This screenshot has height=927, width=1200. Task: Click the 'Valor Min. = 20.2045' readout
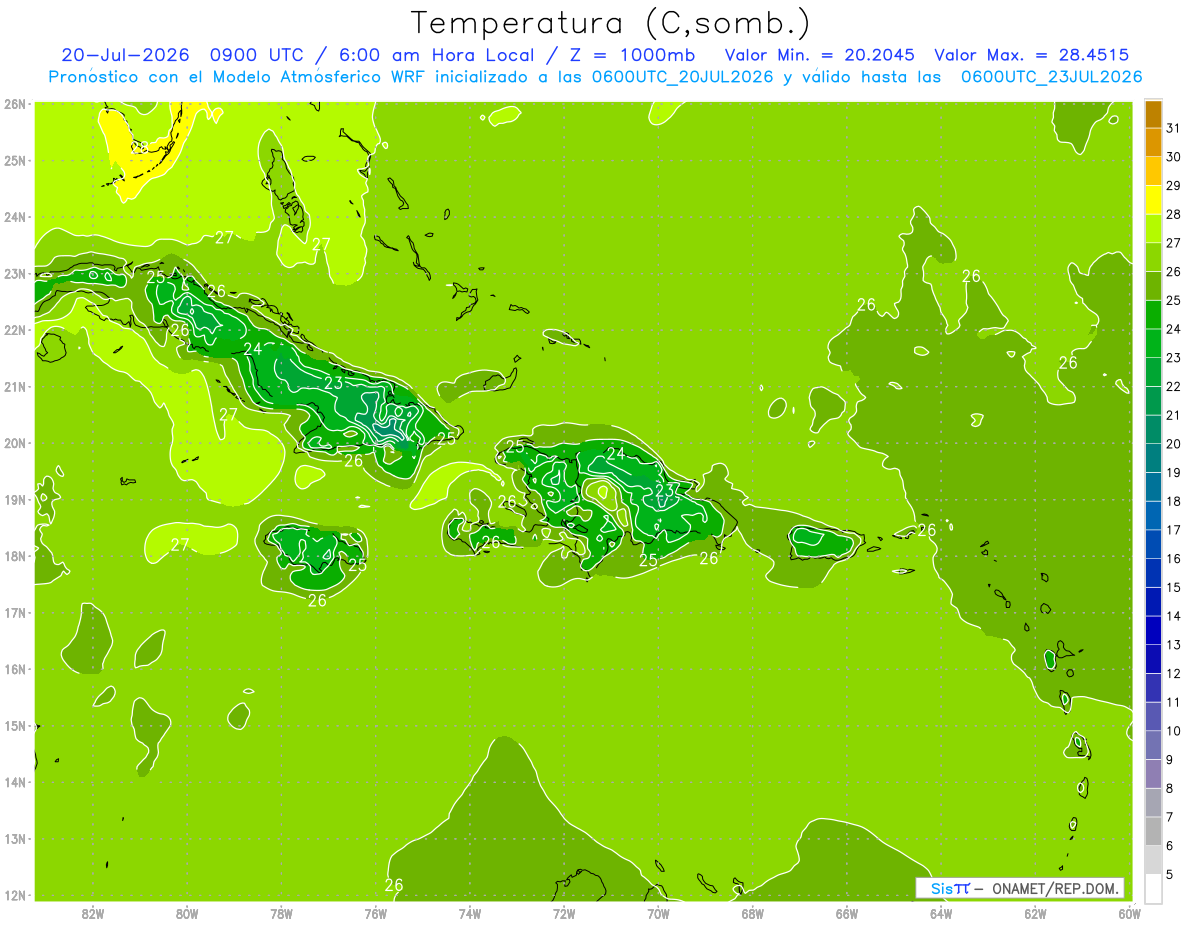click(x=818, y=55)
